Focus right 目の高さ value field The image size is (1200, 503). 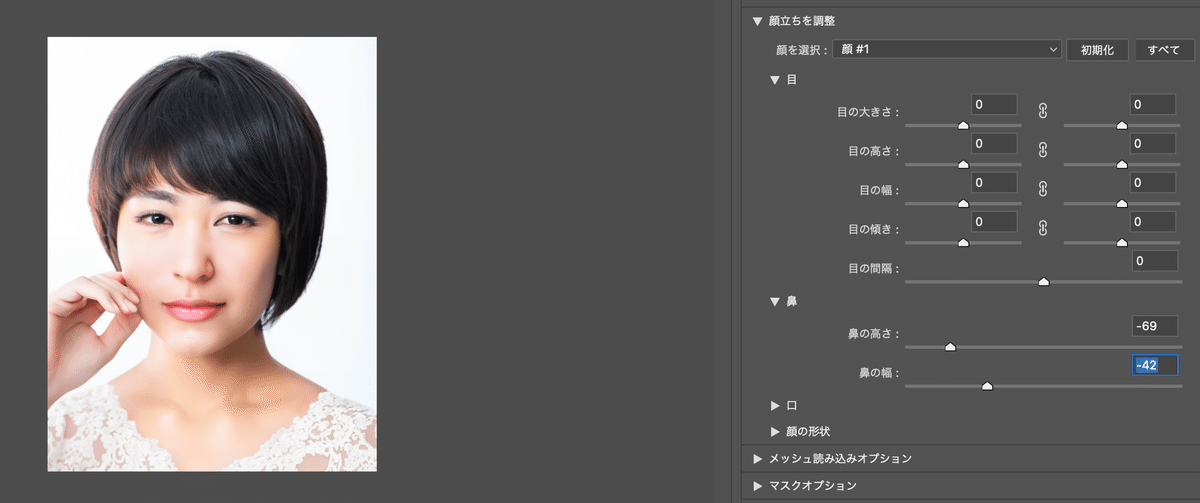point(1153,143)
